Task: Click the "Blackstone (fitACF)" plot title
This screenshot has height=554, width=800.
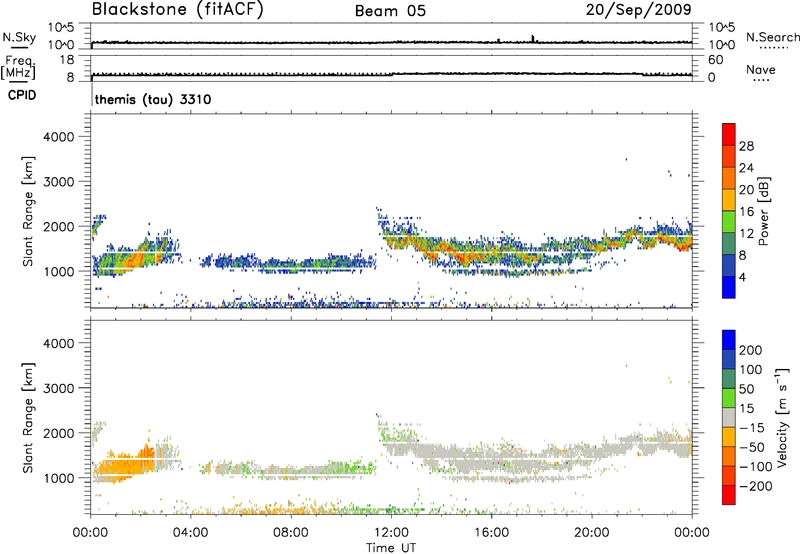Action: tap(178, 9)
